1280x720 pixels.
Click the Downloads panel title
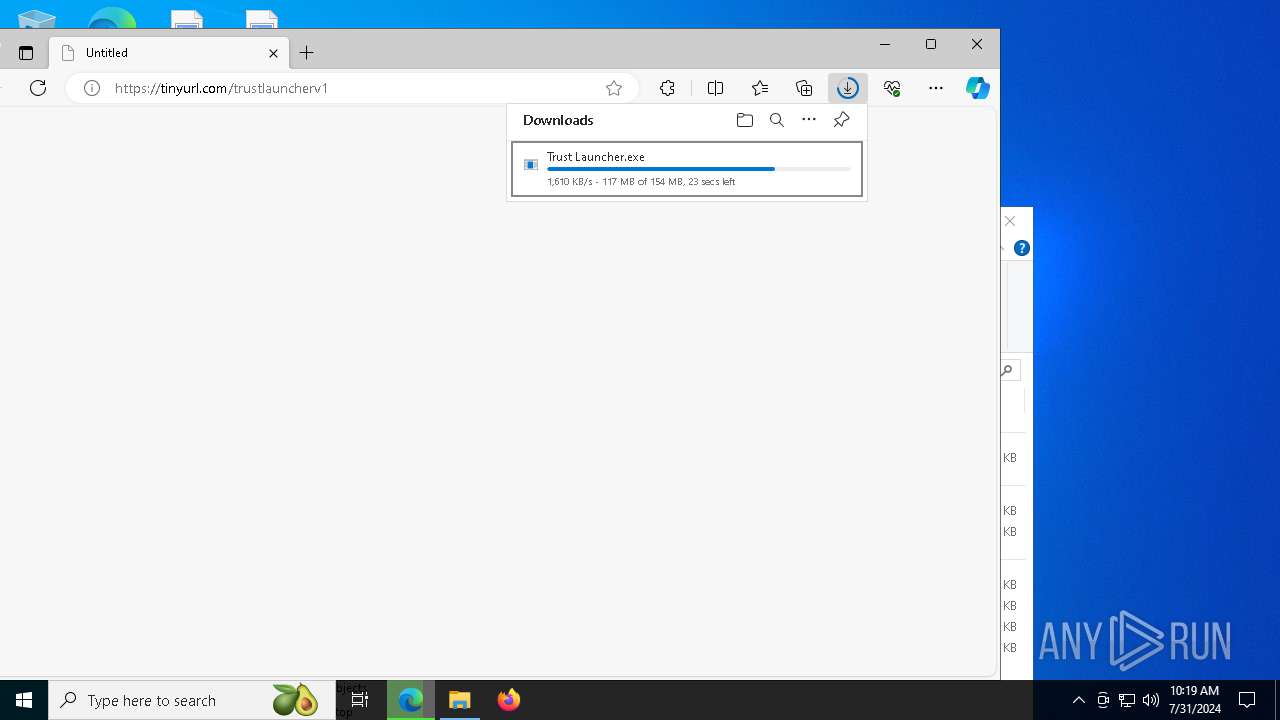coord(558,120)
